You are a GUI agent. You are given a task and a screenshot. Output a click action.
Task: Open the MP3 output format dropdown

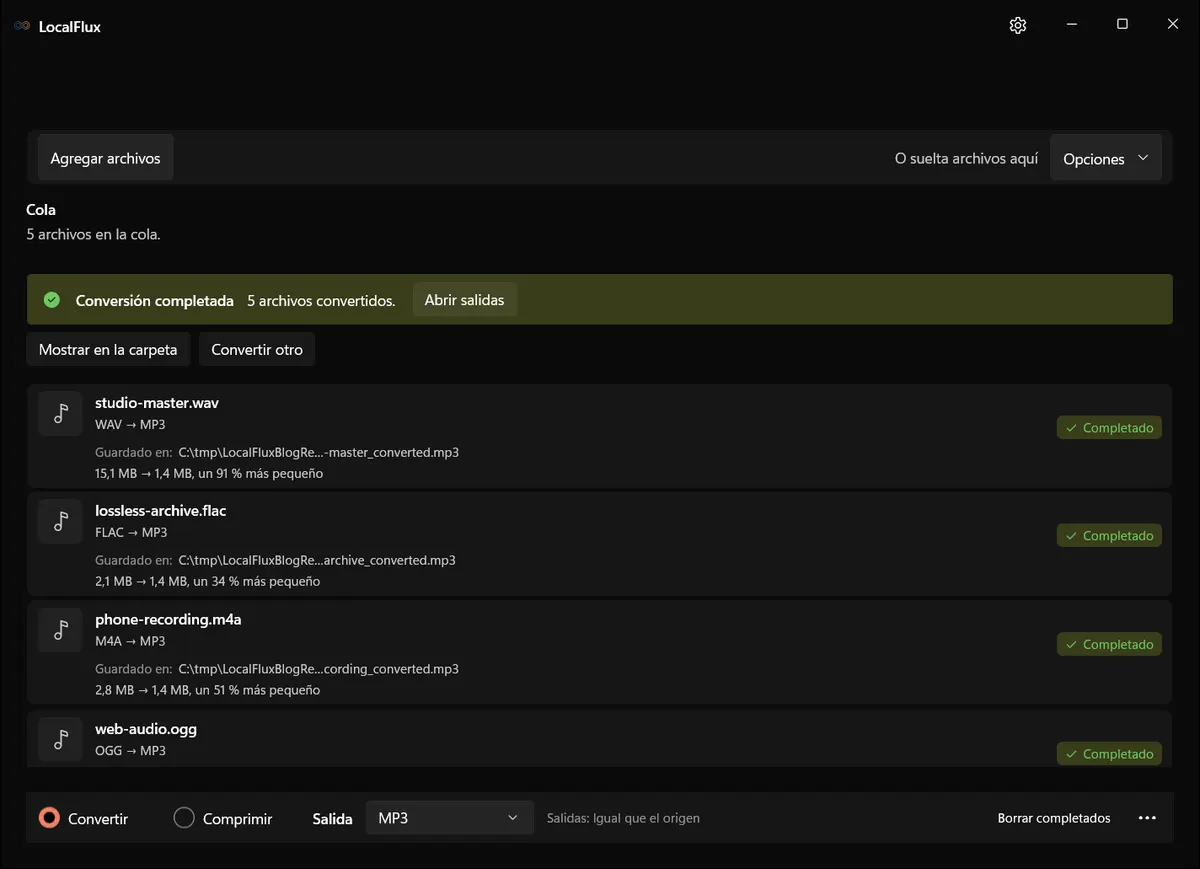[448, 818]
